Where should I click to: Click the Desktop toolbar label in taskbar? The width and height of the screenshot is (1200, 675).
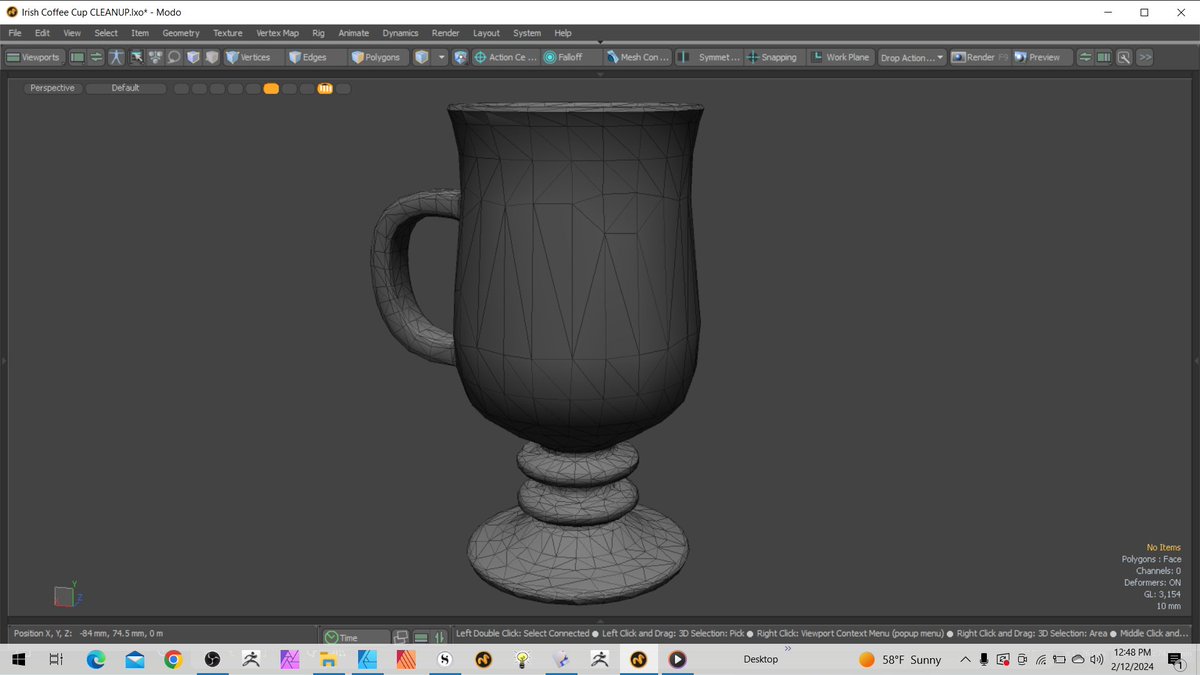click(x=761, y=660)
